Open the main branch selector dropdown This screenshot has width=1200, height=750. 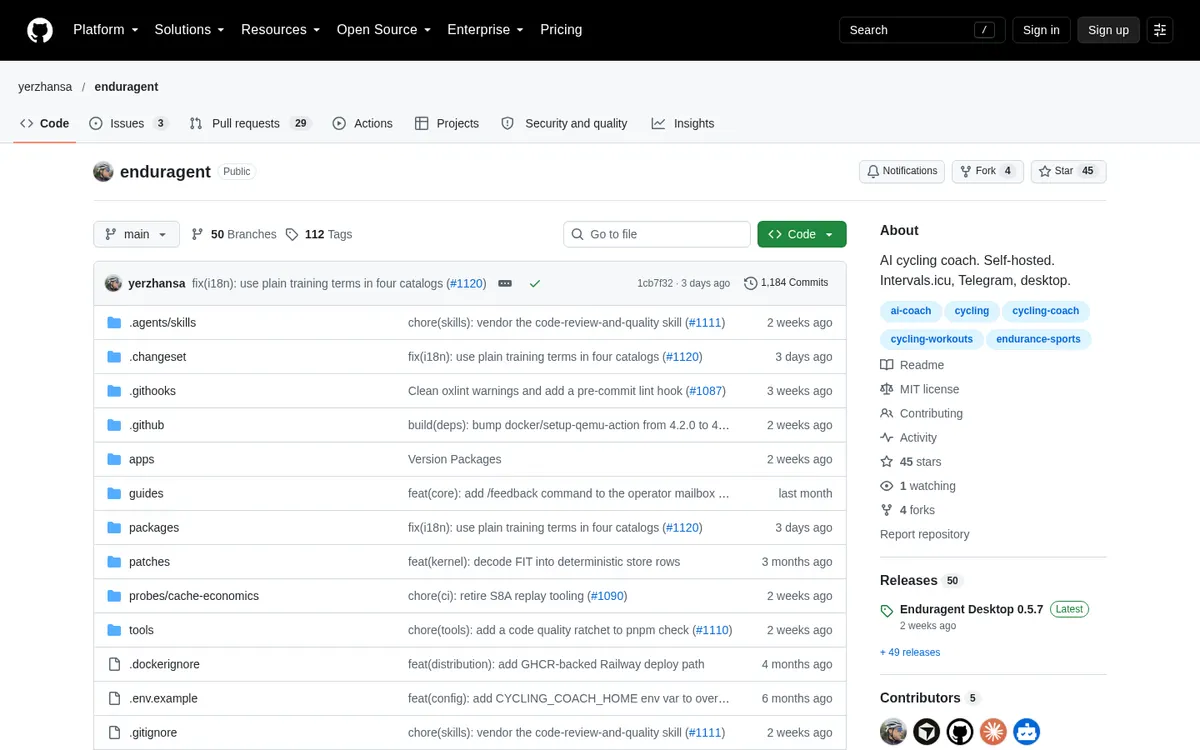click(137, 234)
